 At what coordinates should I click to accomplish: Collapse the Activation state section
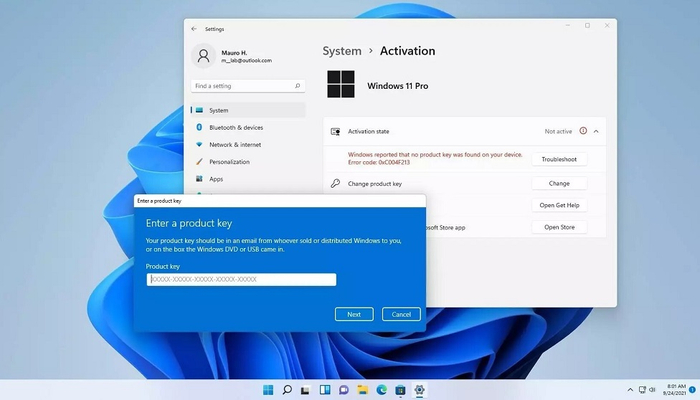click(596, 131)
